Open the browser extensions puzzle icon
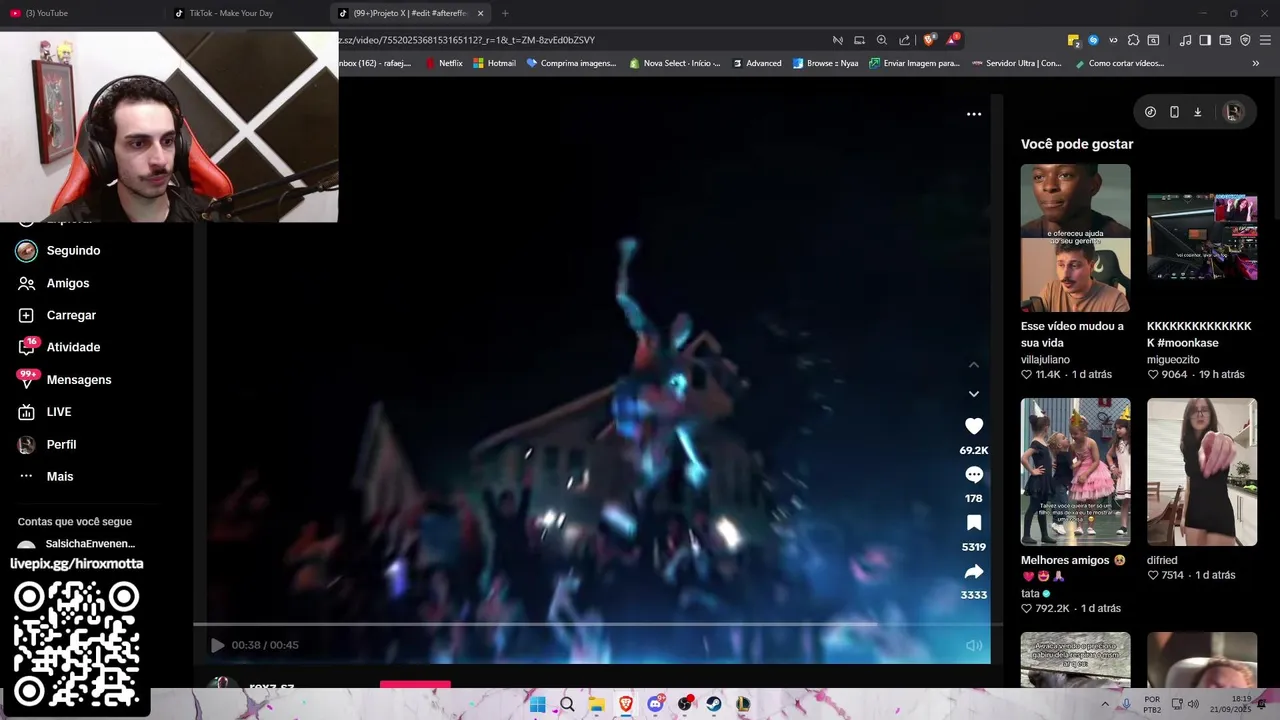The width and height of the screenshot is (1280, 720). tap(1133, 40)
